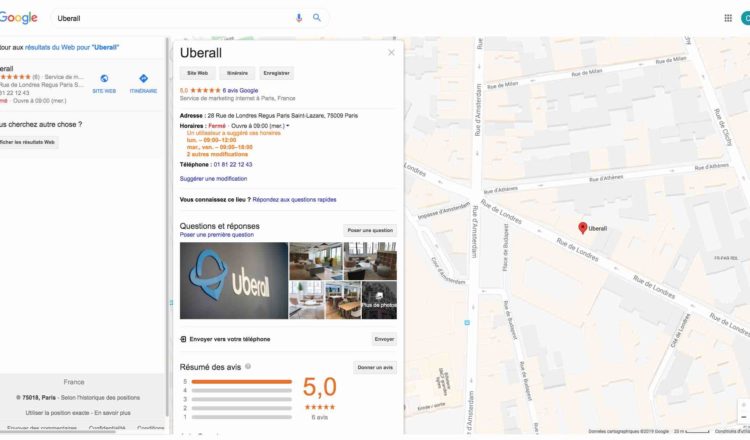Click the 2 autres modifications link
Image resolution: width=750 pixels, height=440 pixels.
click(x=217, y=154)
